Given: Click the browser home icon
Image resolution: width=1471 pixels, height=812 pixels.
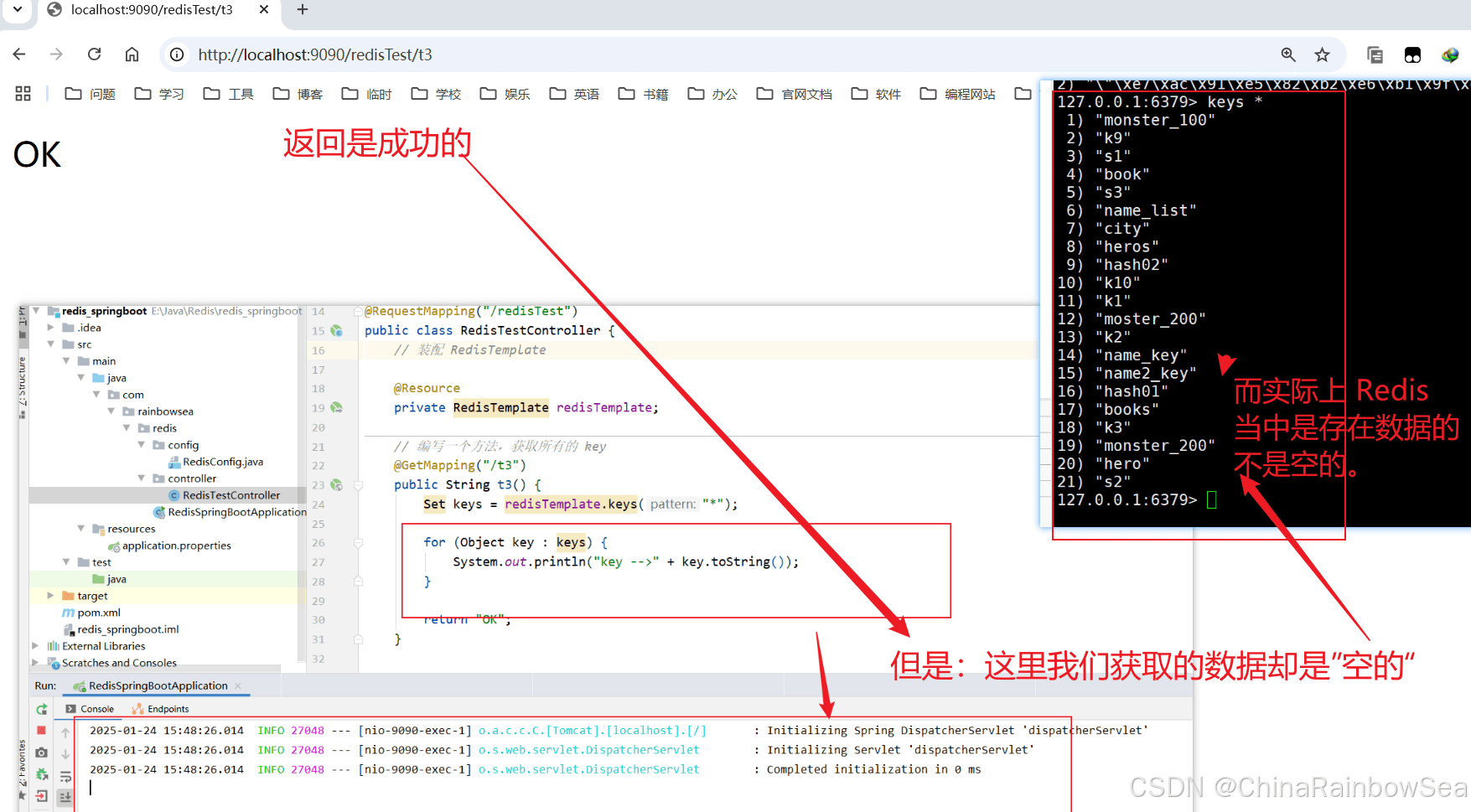Looking at the screenshot, I should 132,54.
